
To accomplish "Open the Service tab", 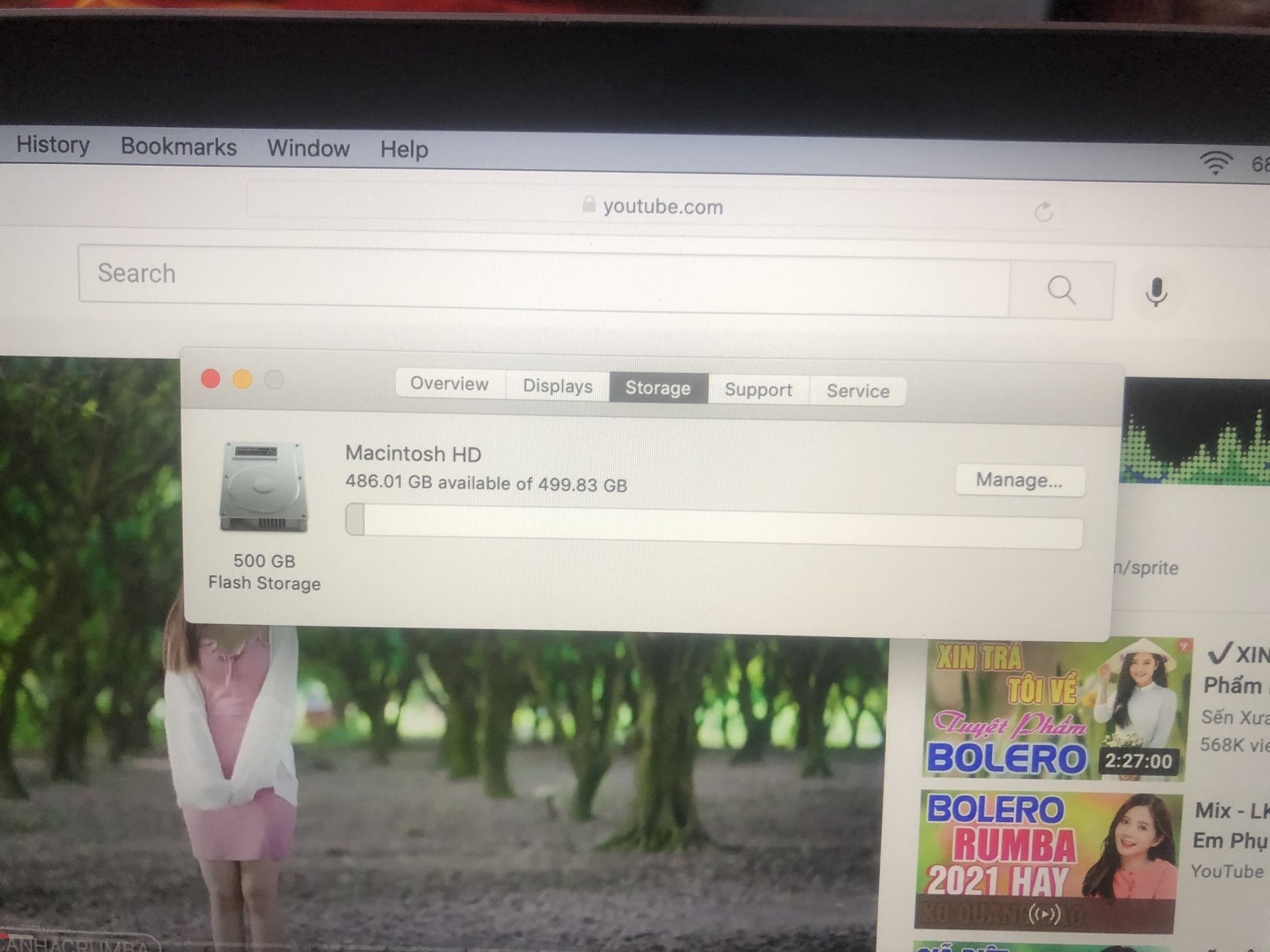I will [x=858, y=391].
